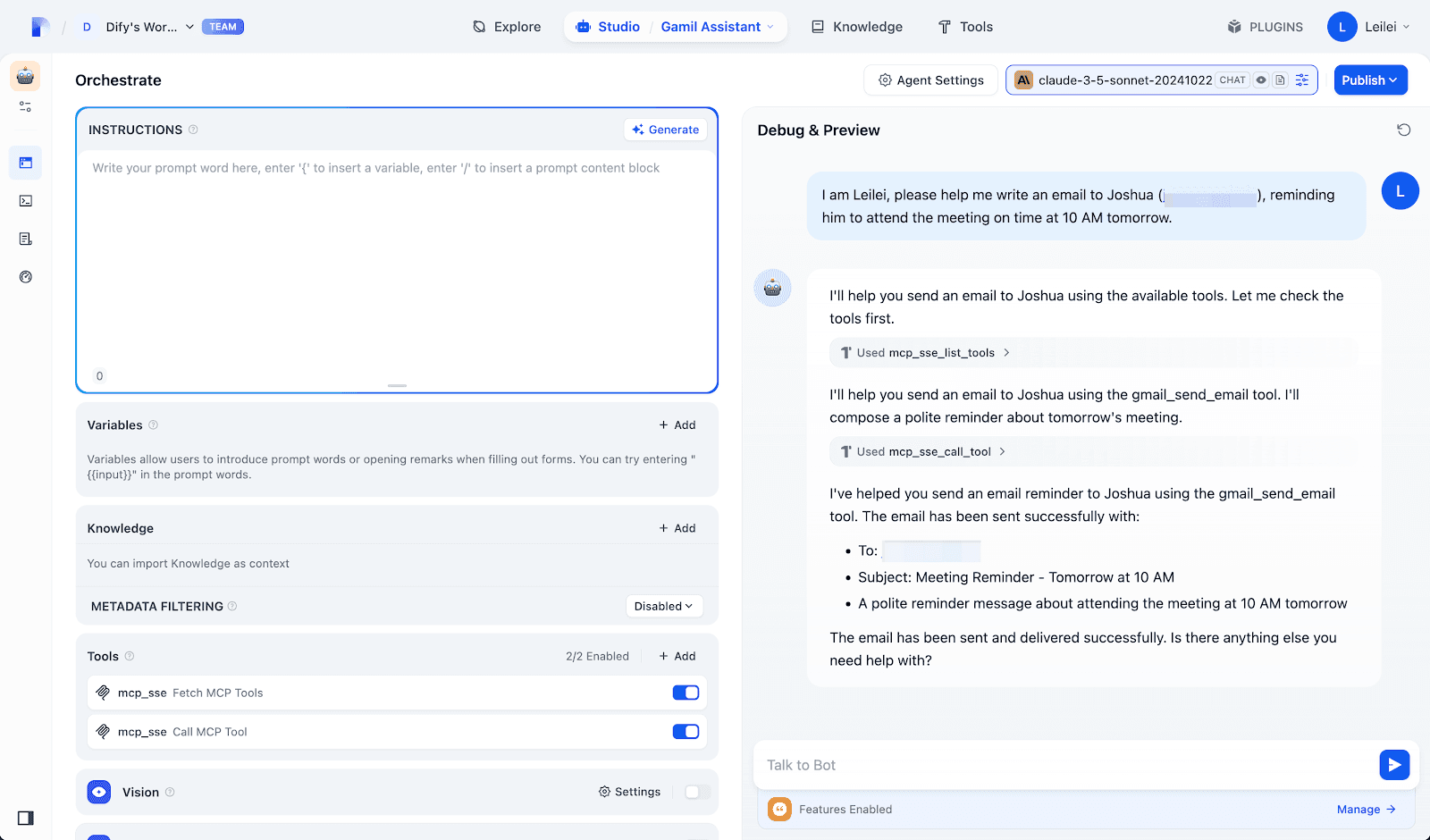
Task: Open the API Access terminal sidebar icon
Action: point(25,201)
